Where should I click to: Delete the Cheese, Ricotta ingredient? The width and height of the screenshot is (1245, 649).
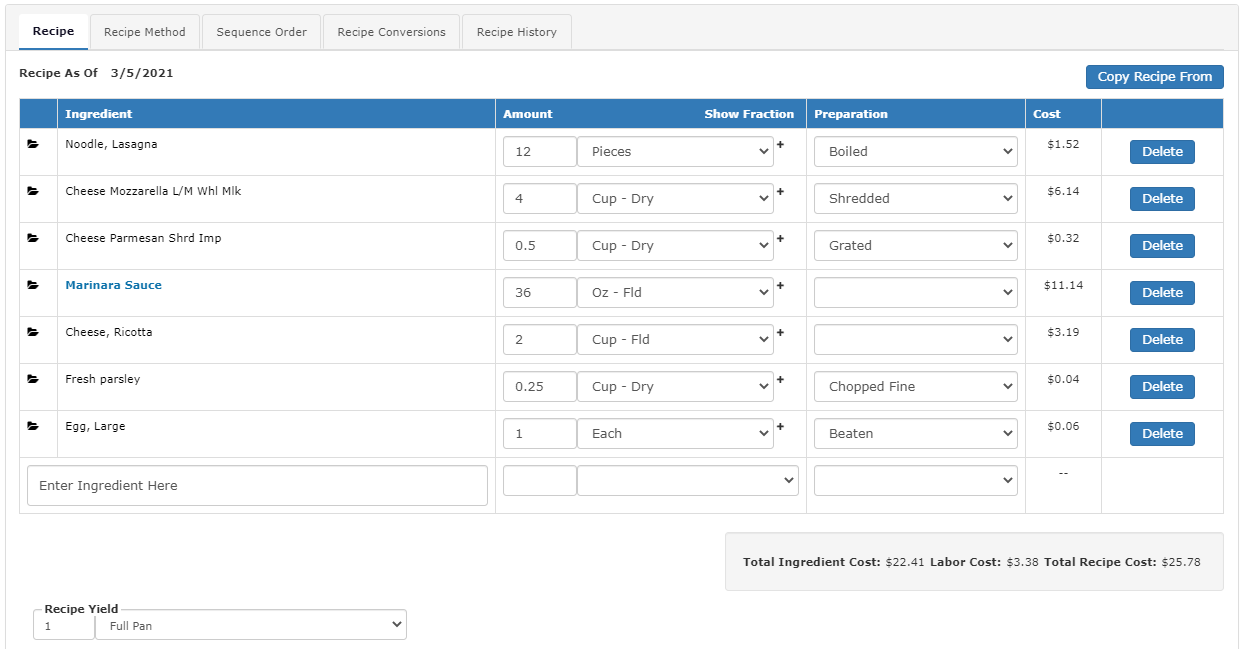[x=1162, y=340]
